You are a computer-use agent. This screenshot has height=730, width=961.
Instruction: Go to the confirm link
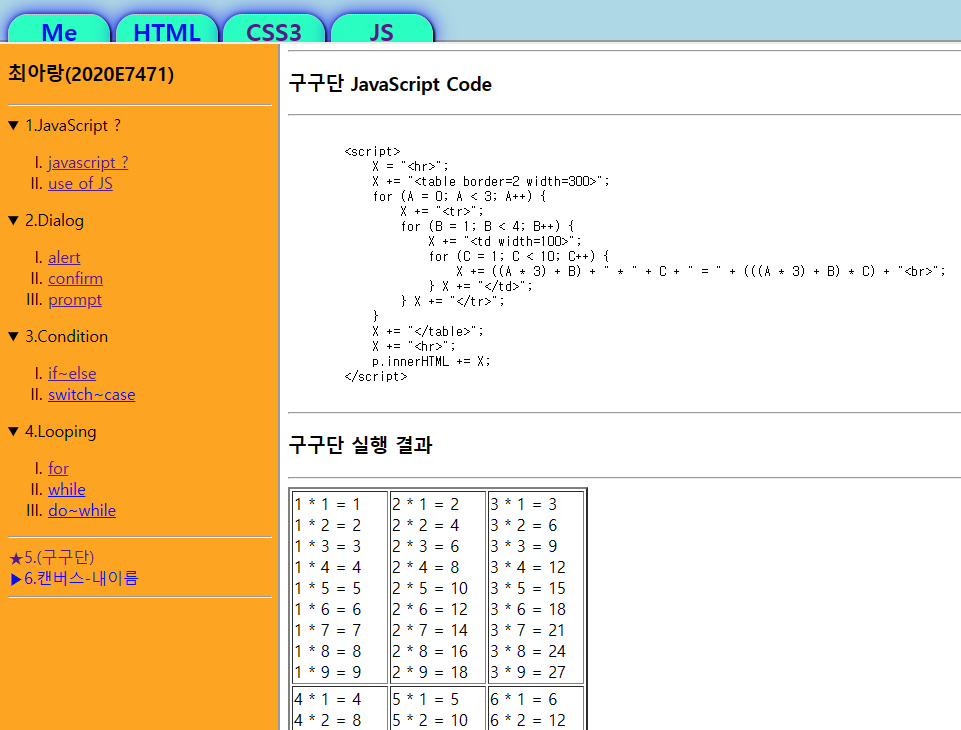tap(75, 278)
